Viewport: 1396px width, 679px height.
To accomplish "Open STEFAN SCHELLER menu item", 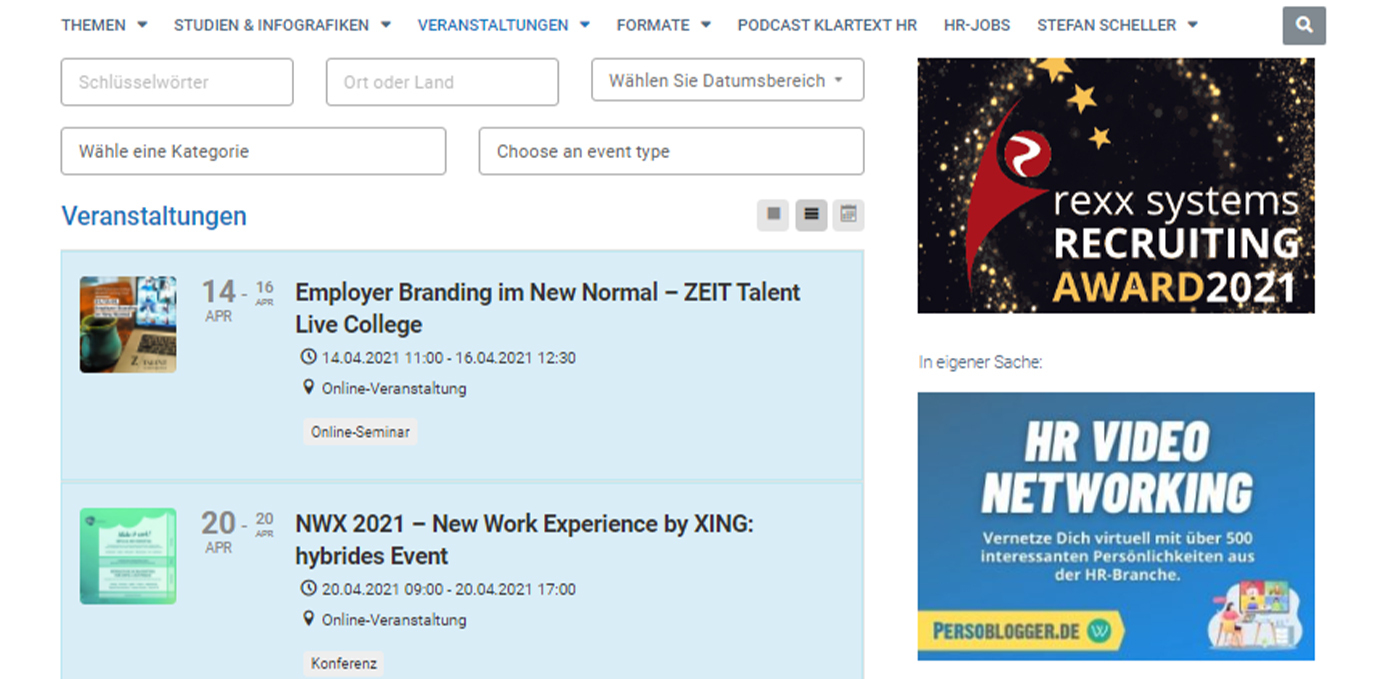I will pyautogui.click(x=1106, y=25).
